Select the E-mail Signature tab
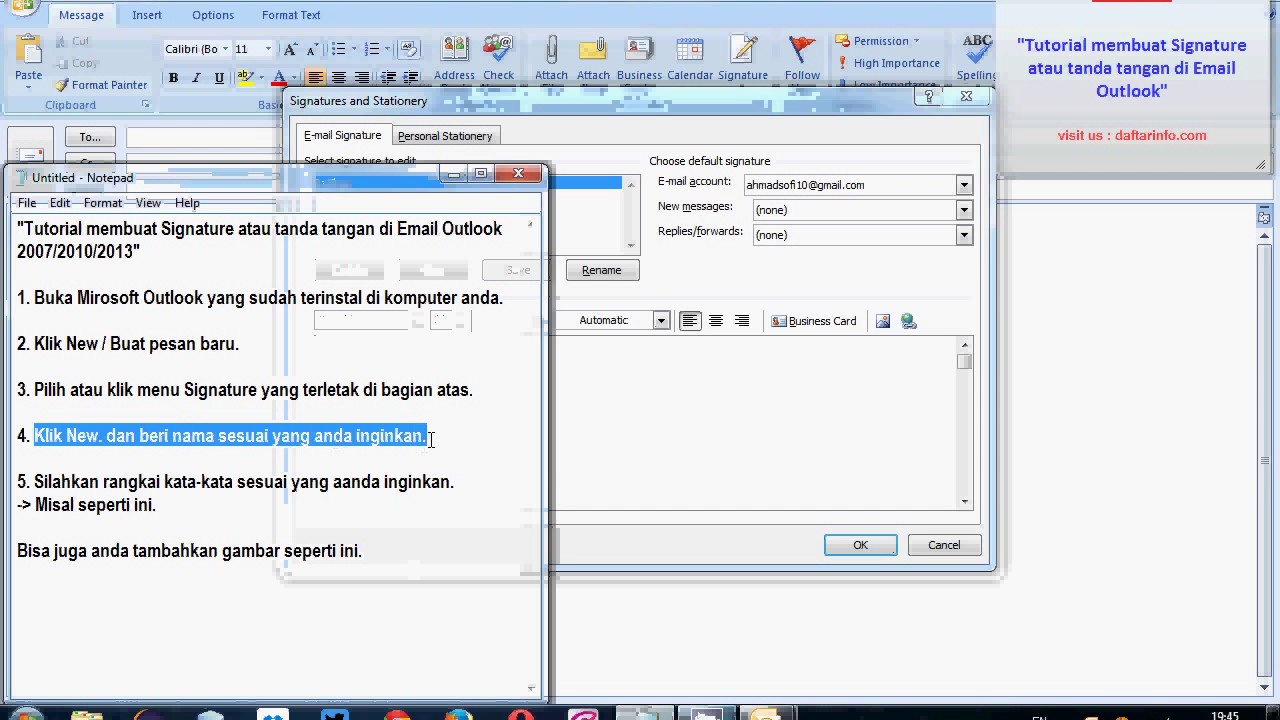The image size is (1280, 720). (342, 135)
